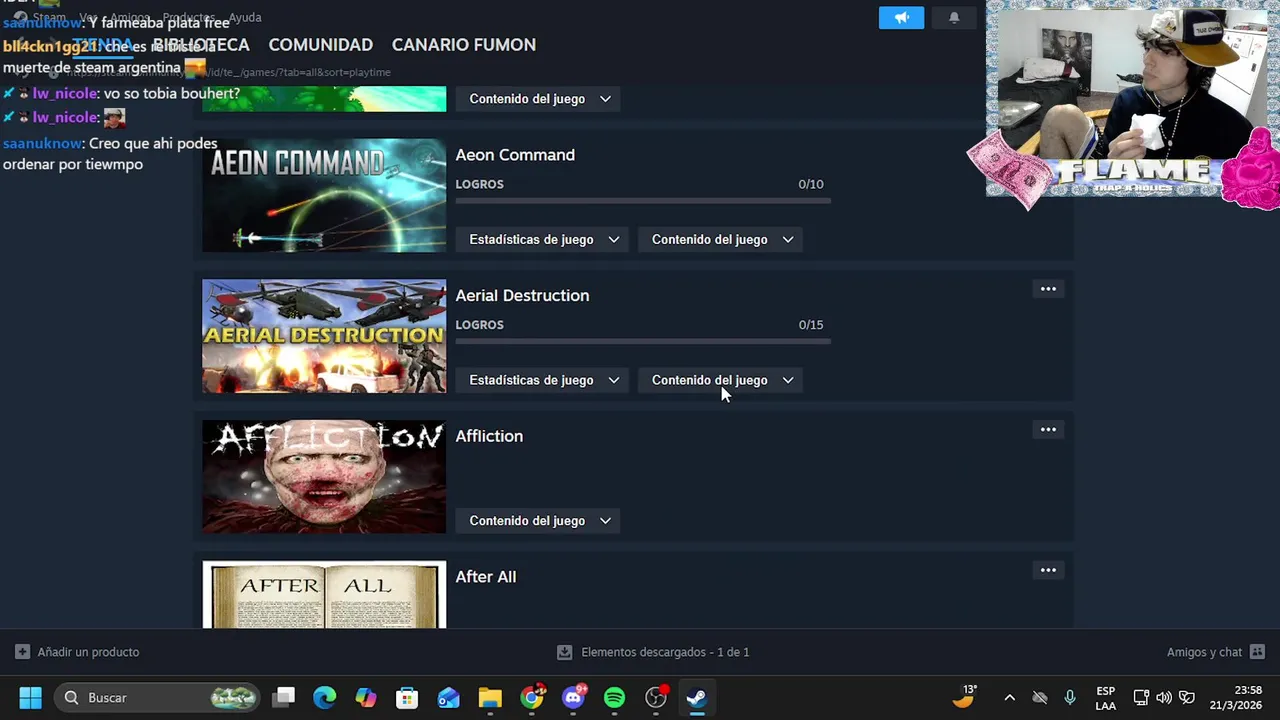Open Task View from the taskbar
1280x720 pixels.
(x=284, y=698)
